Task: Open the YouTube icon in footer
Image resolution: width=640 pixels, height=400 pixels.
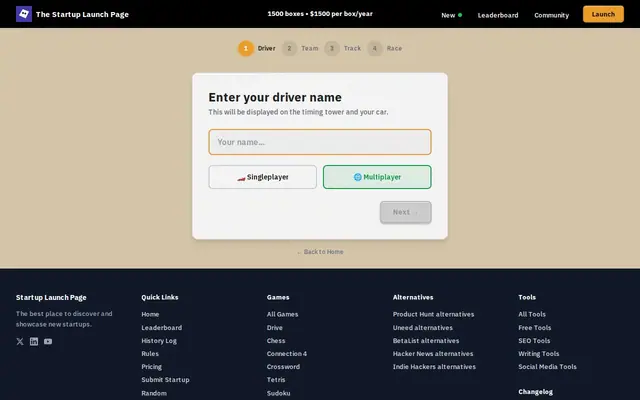Action: pos(48,342)
